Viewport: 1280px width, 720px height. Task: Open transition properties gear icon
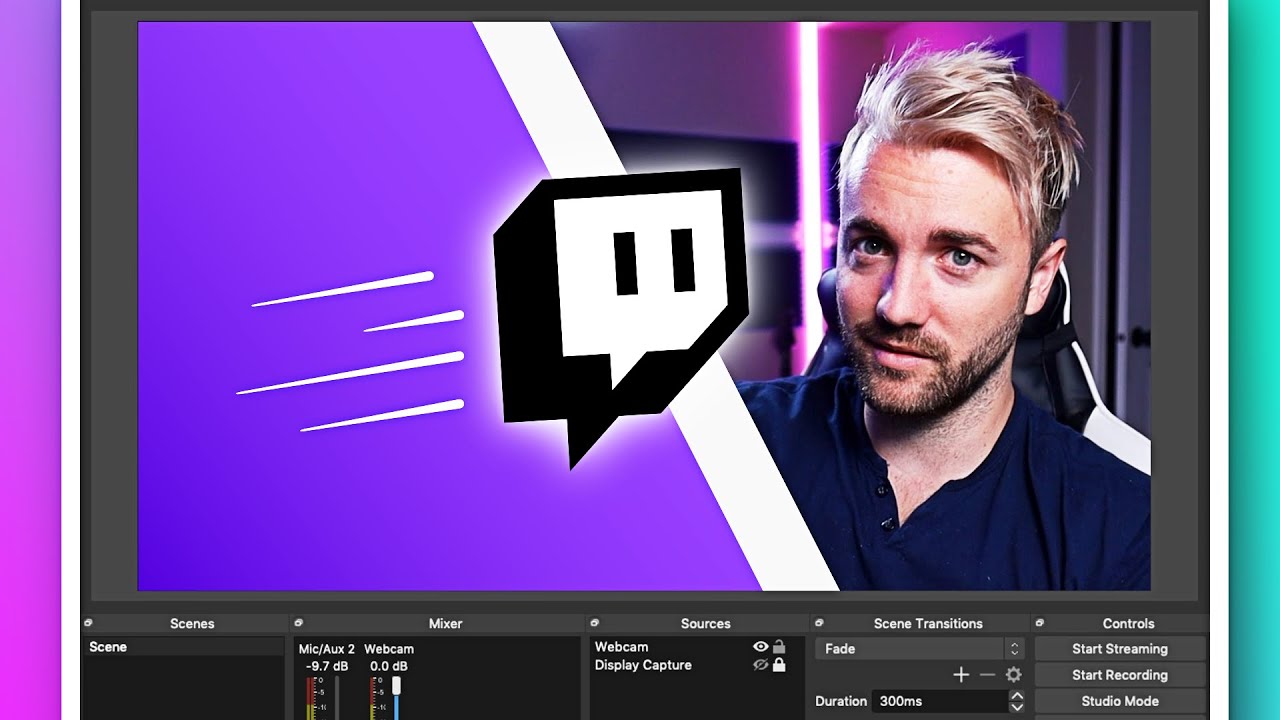1014,675
